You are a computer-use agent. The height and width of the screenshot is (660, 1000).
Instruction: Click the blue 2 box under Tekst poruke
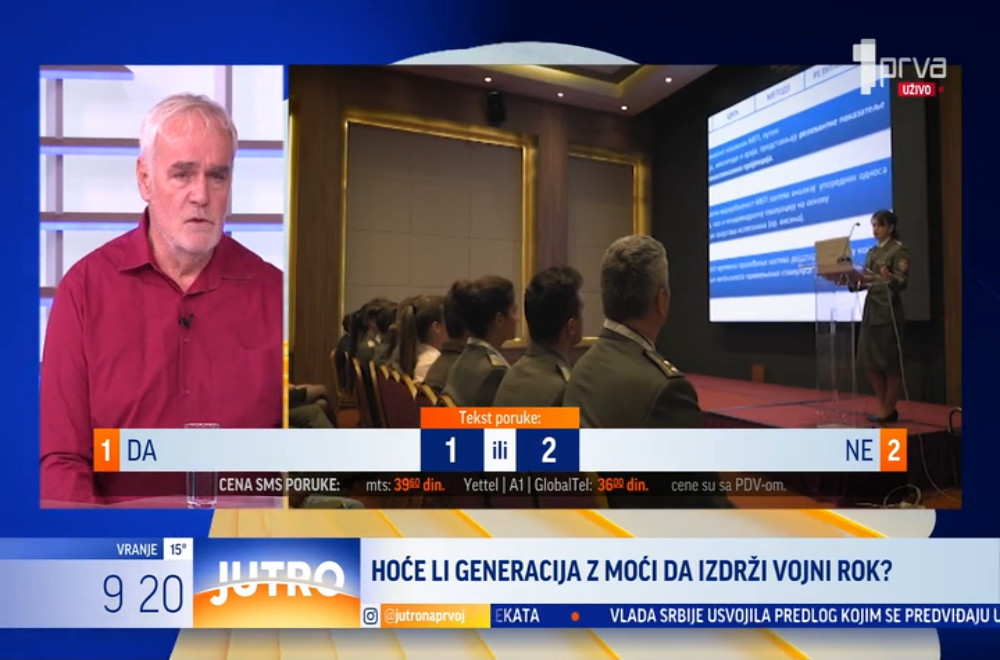click(548, 450)
